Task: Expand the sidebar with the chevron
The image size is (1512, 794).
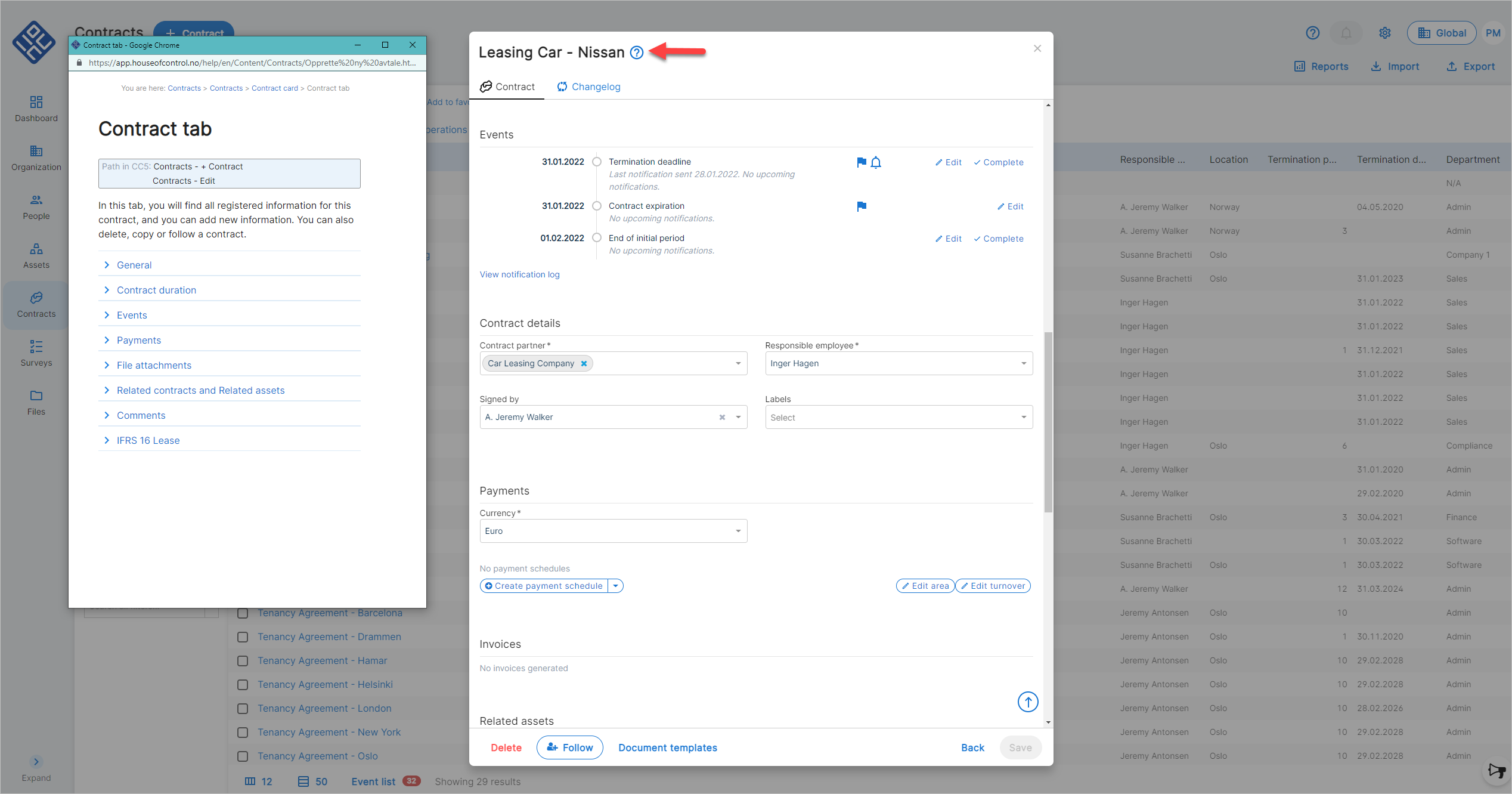Action: [36, 762]
